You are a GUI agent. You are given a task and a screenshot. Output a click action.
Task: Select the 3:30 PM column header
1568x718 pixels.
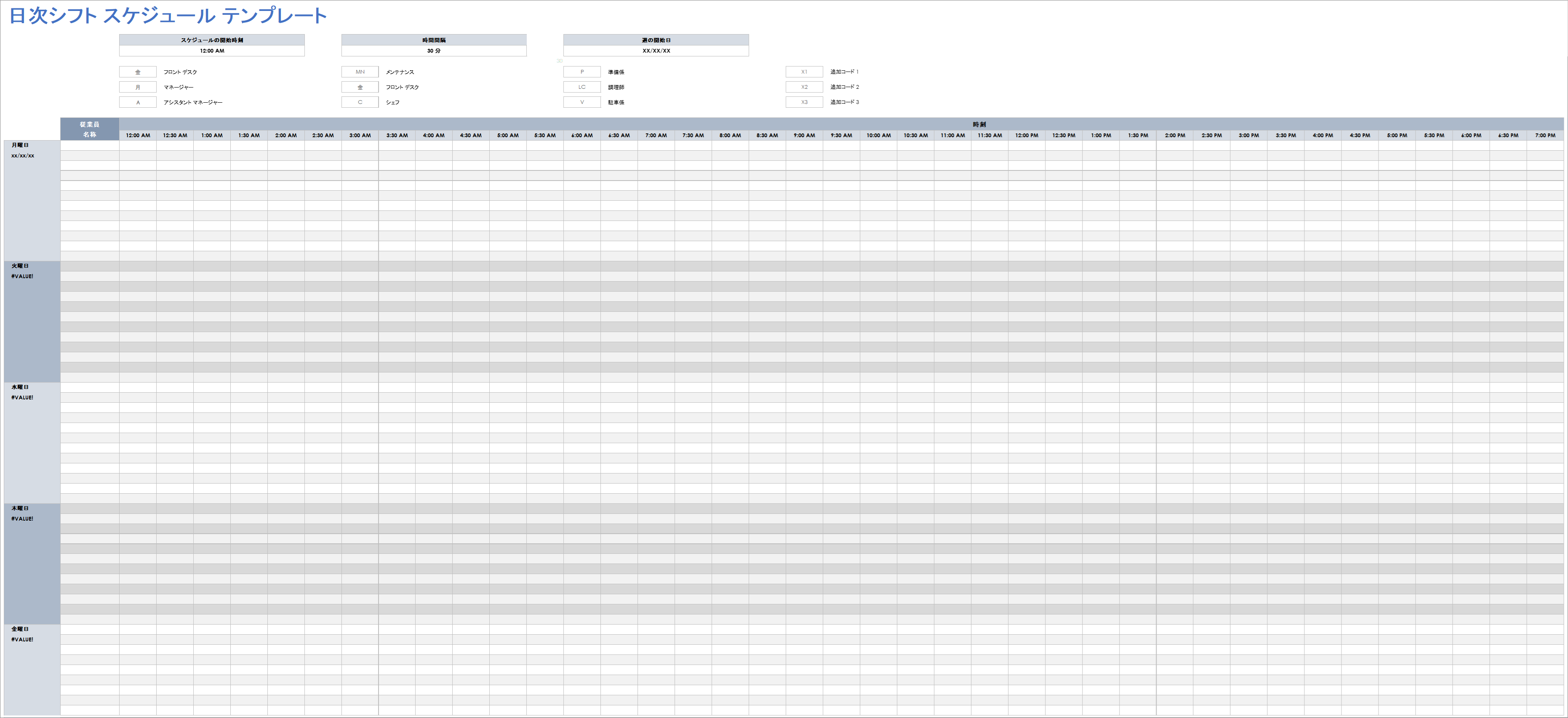[x=1285, y=135]
